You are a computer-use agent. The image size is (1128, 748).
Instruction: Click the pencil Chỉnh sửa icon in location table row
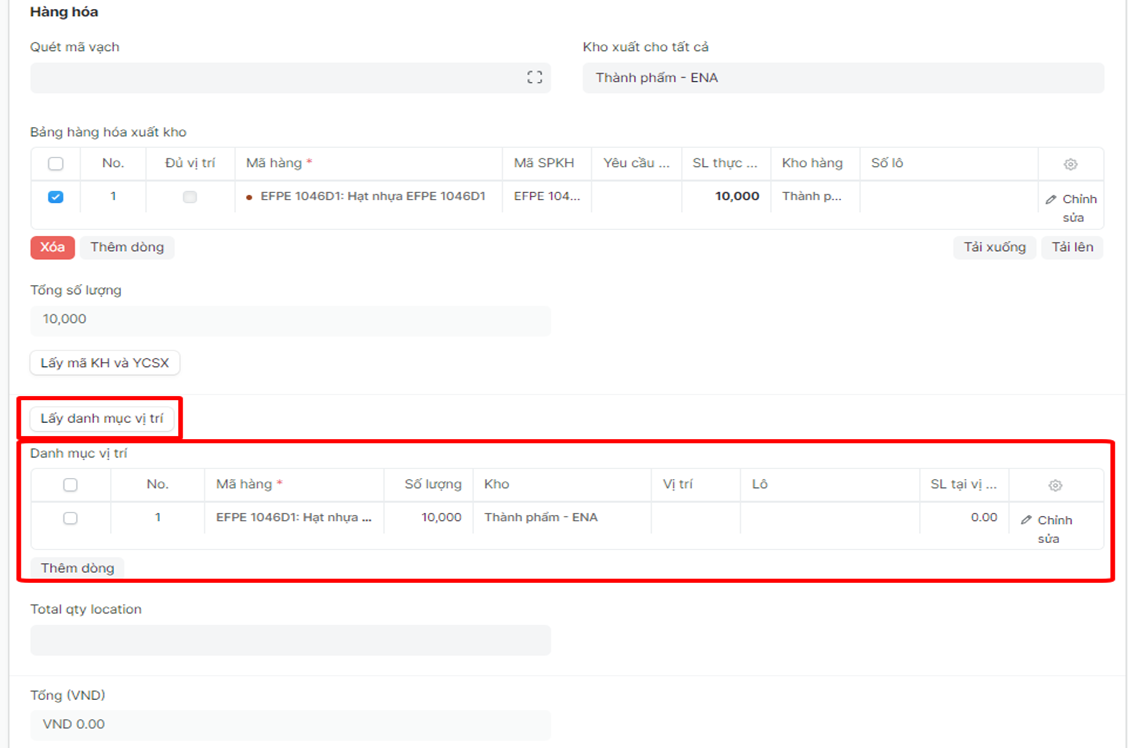tap(1026, 521)
